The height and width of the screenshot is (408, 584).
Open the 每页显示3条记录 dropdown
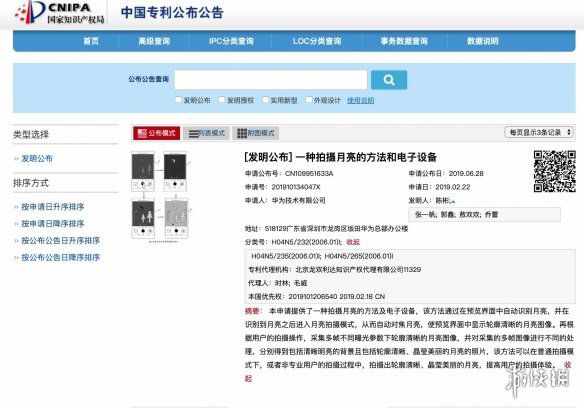[x=539, y=132]
